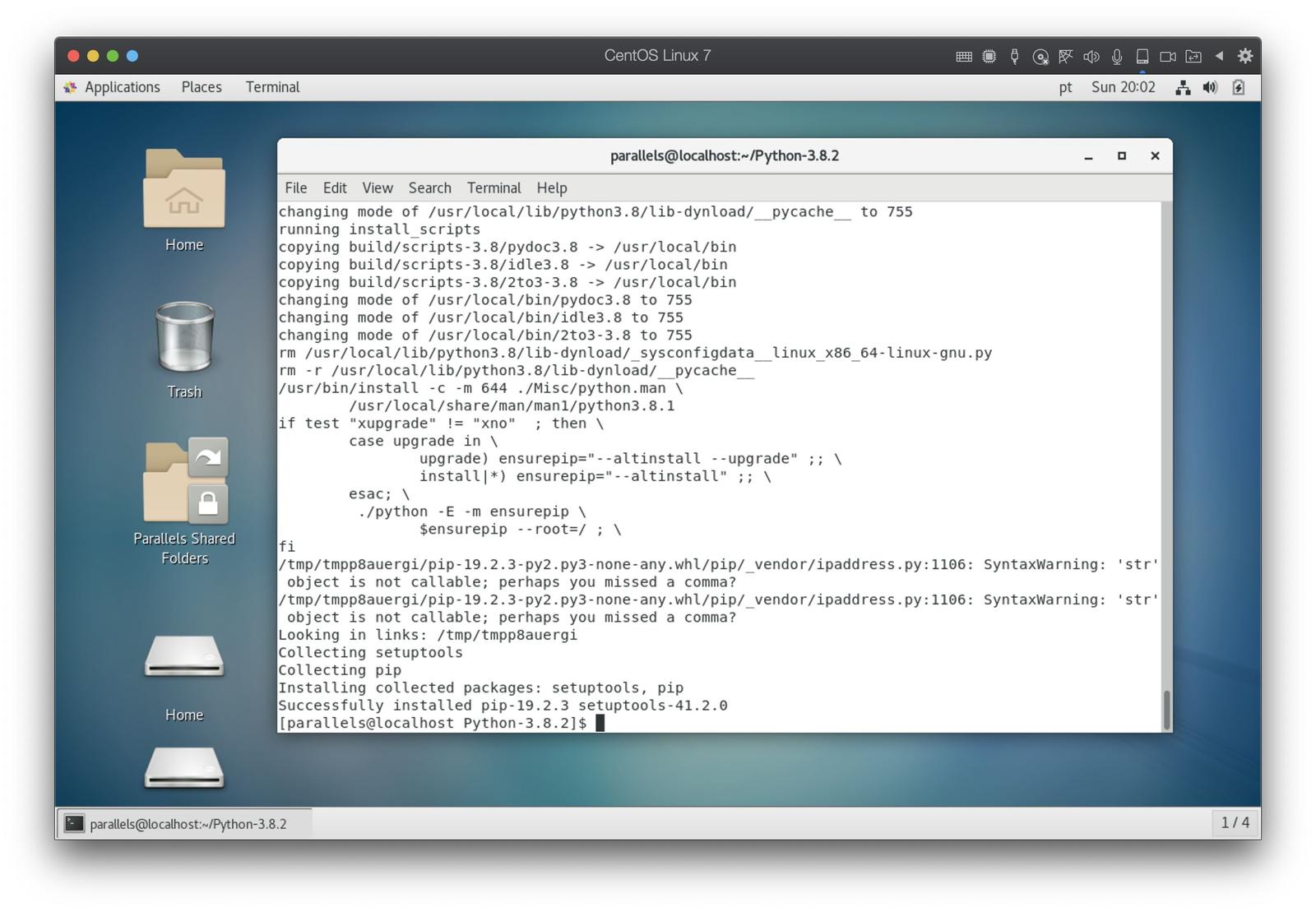Open the CD/DVD disc device icon
Viewport: 1316px width, 912px height.
tap(1040, 57)
